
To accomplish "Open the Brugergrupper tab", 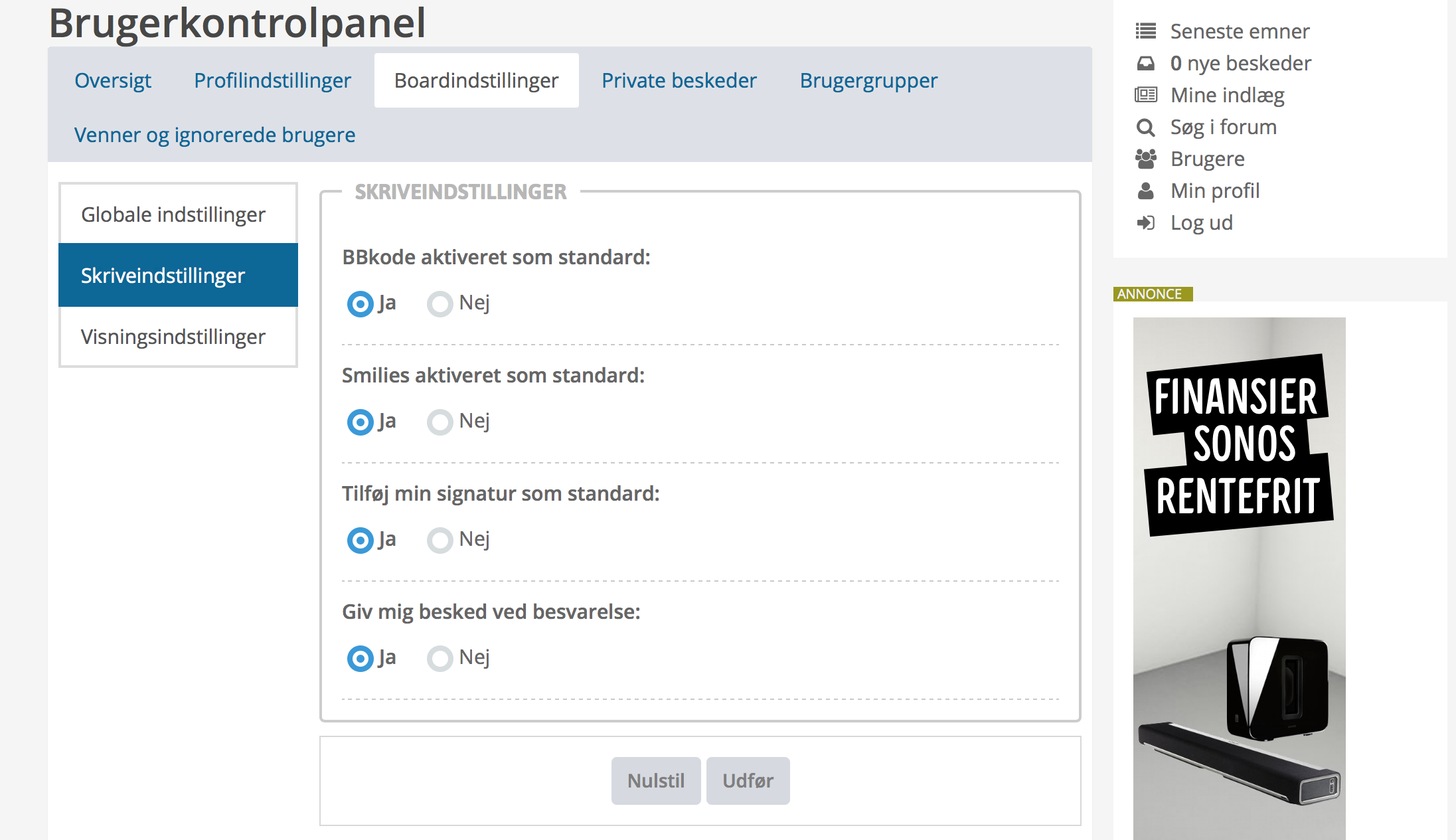I will coord(868,80).
